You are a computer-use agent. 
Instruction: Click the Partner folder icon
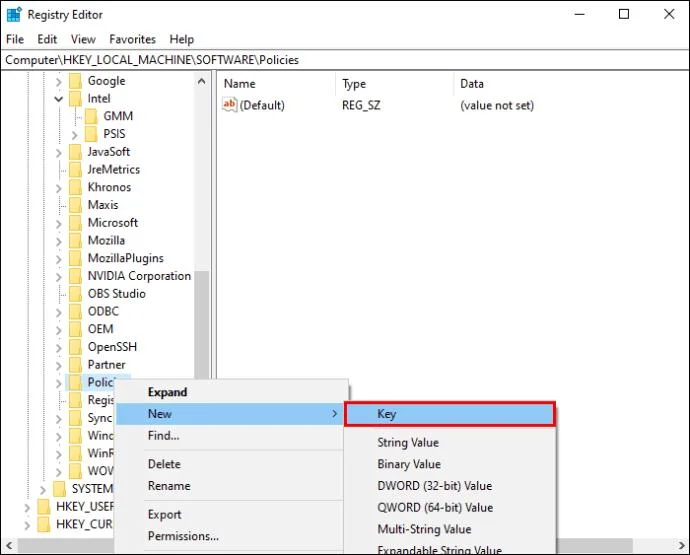75,365
